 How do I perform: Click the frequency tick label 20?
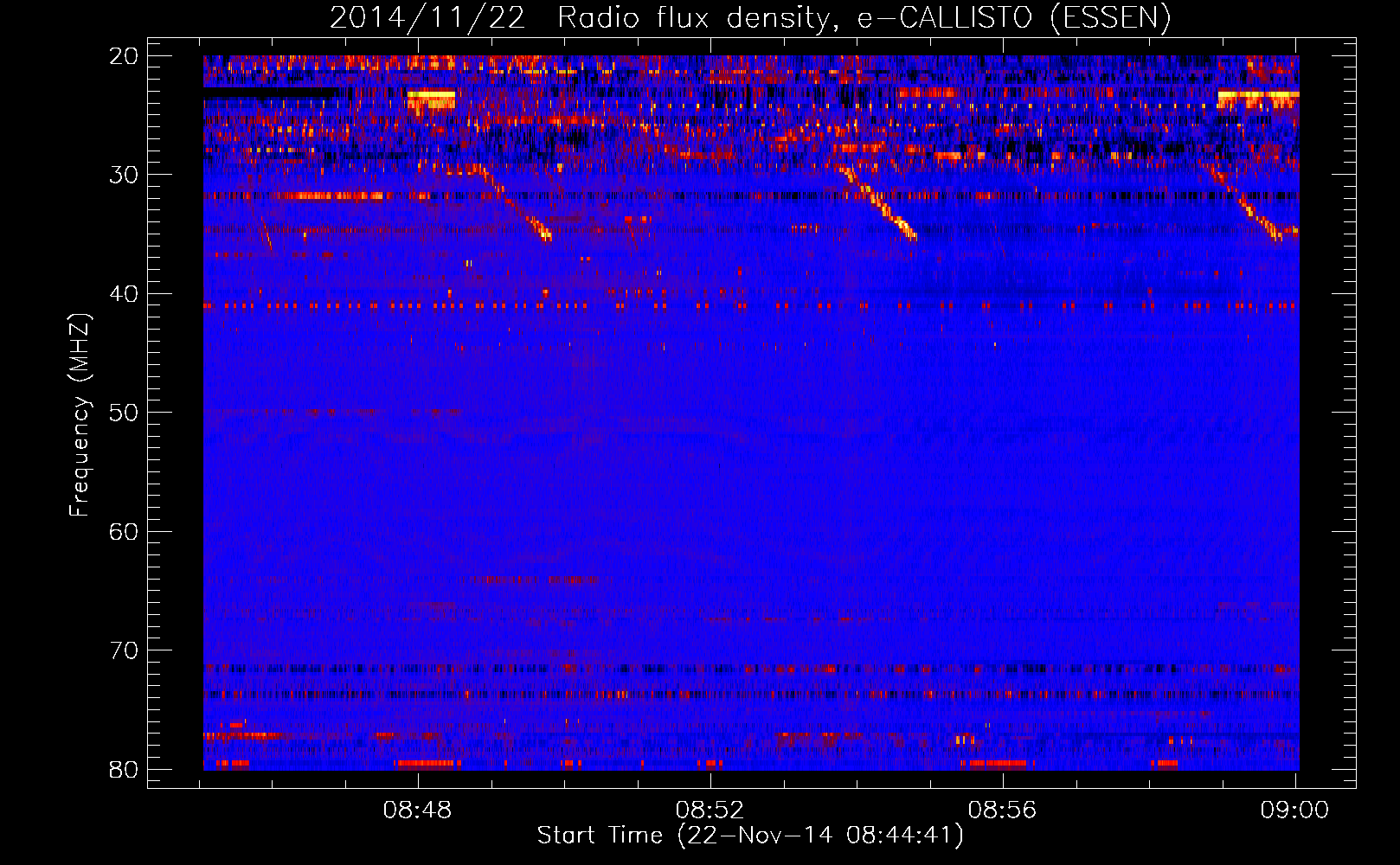click(x=124, y=56)
